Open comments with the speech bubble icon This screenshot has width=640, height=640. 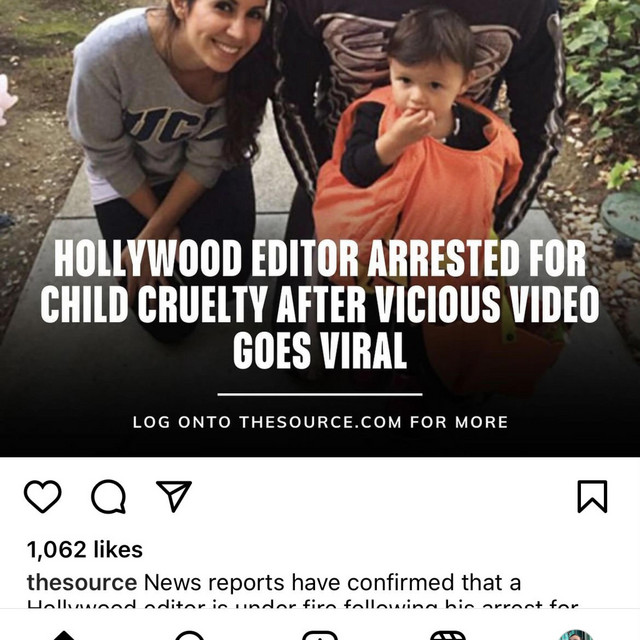pos(108,496)
